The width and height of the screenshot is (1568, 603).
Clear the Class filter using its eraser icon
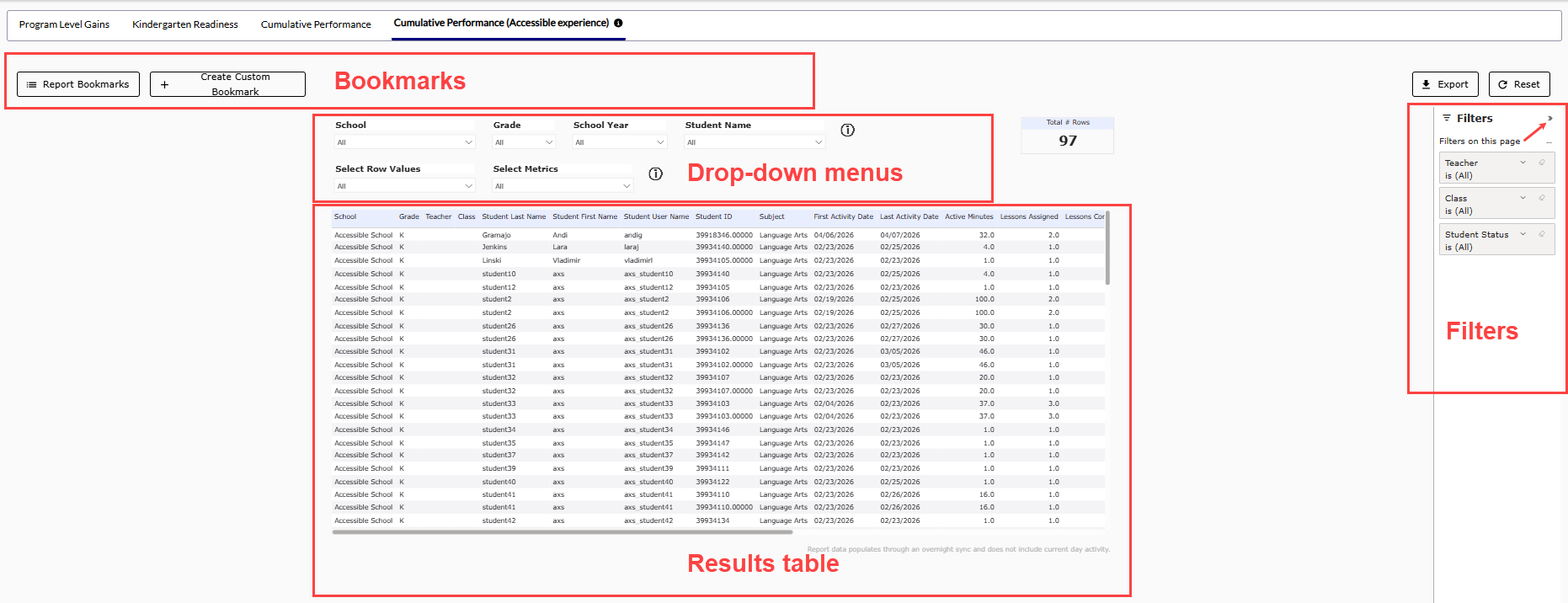1542,198
